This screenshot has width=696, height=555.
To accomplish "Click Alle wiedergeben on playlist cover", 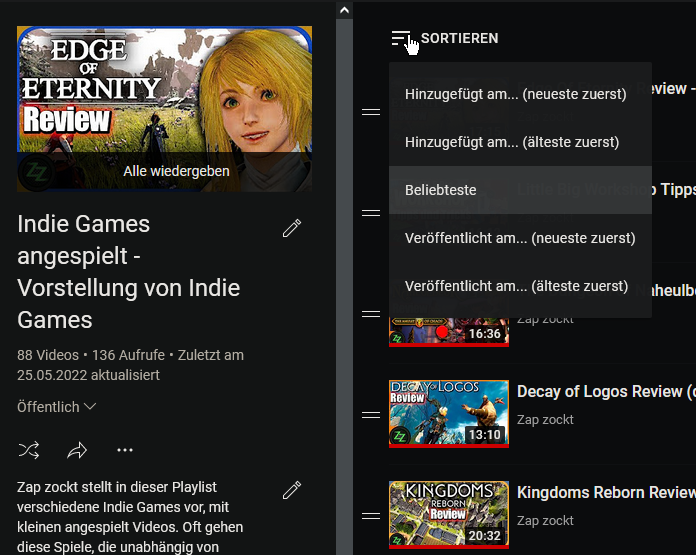I will coord(176,171).
